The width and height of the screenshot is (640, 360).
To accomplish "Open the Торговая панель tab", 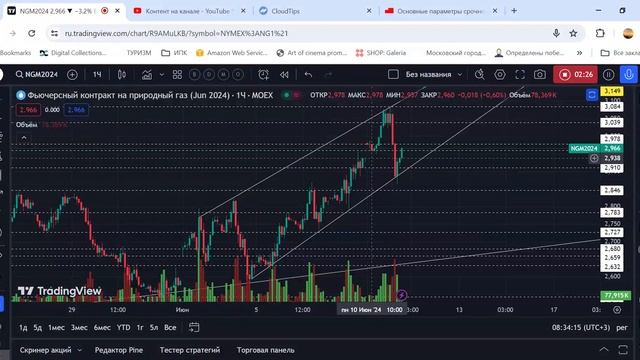I will click(266, 350).
